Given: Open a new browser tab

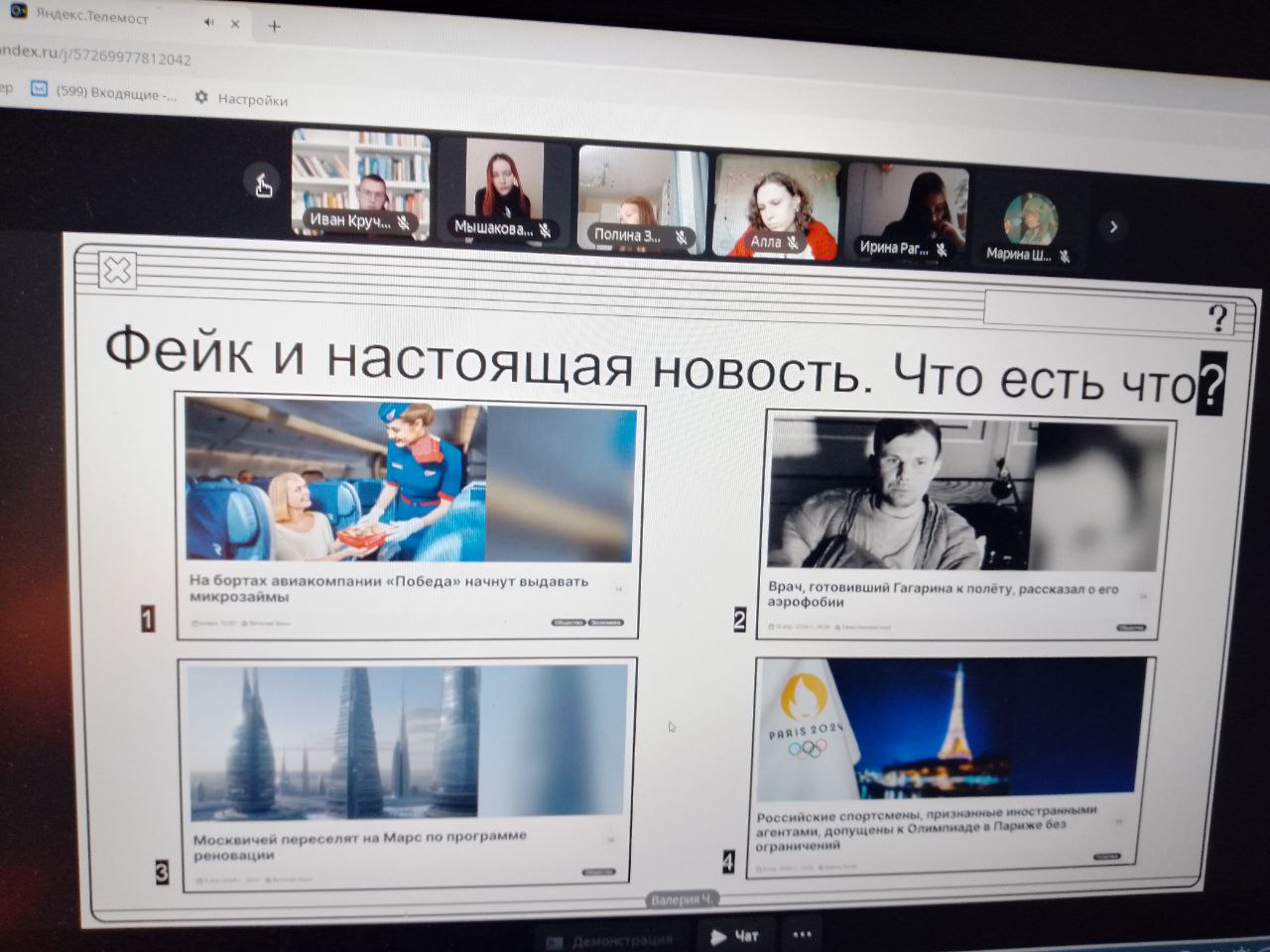Looking at the screenshot, I should (275, 26).
